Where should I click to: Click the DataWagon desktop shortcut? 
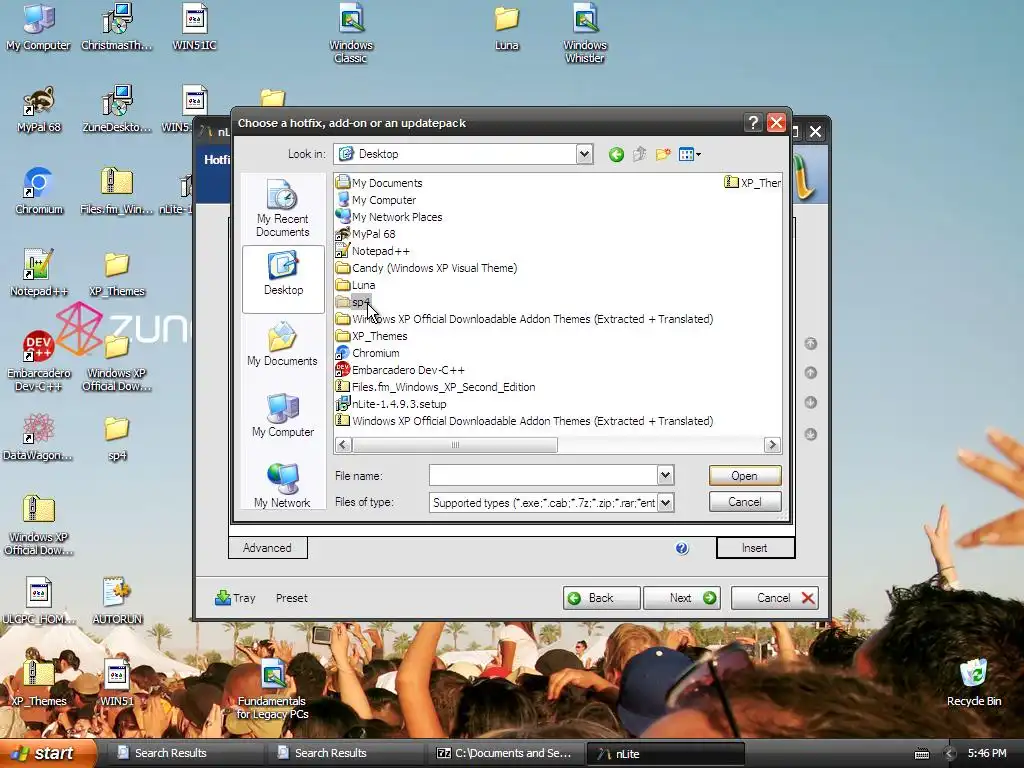tap(38, 437)
